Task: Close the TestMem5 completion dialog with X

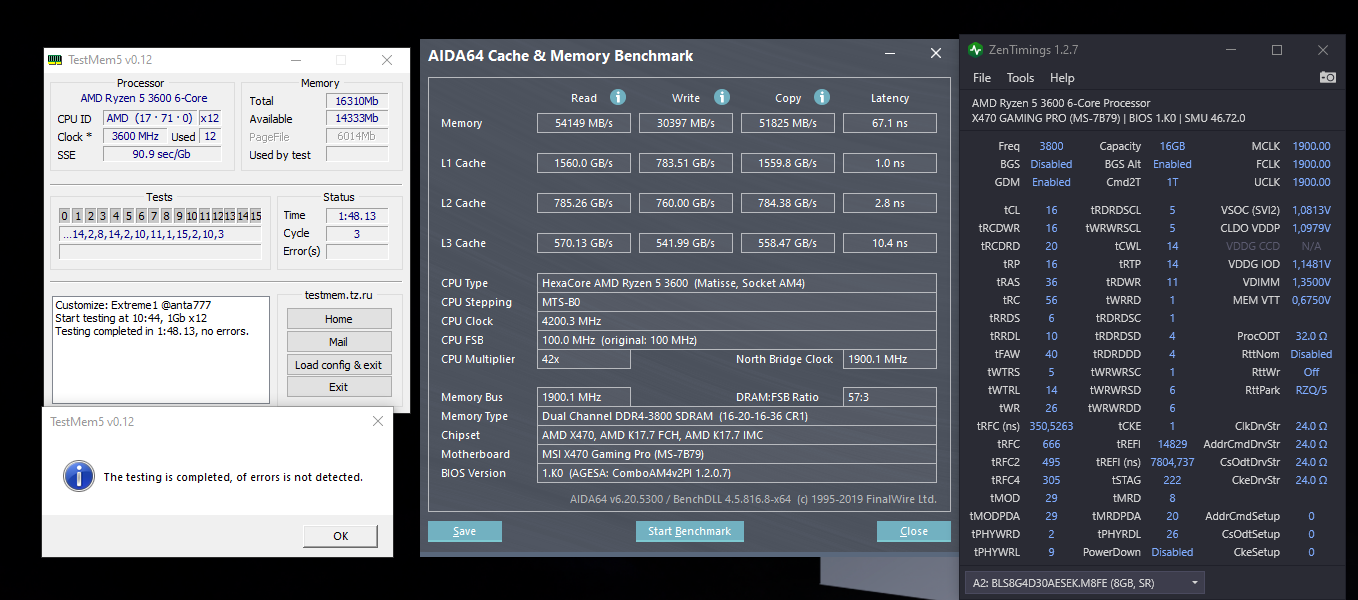Action: 378,422
